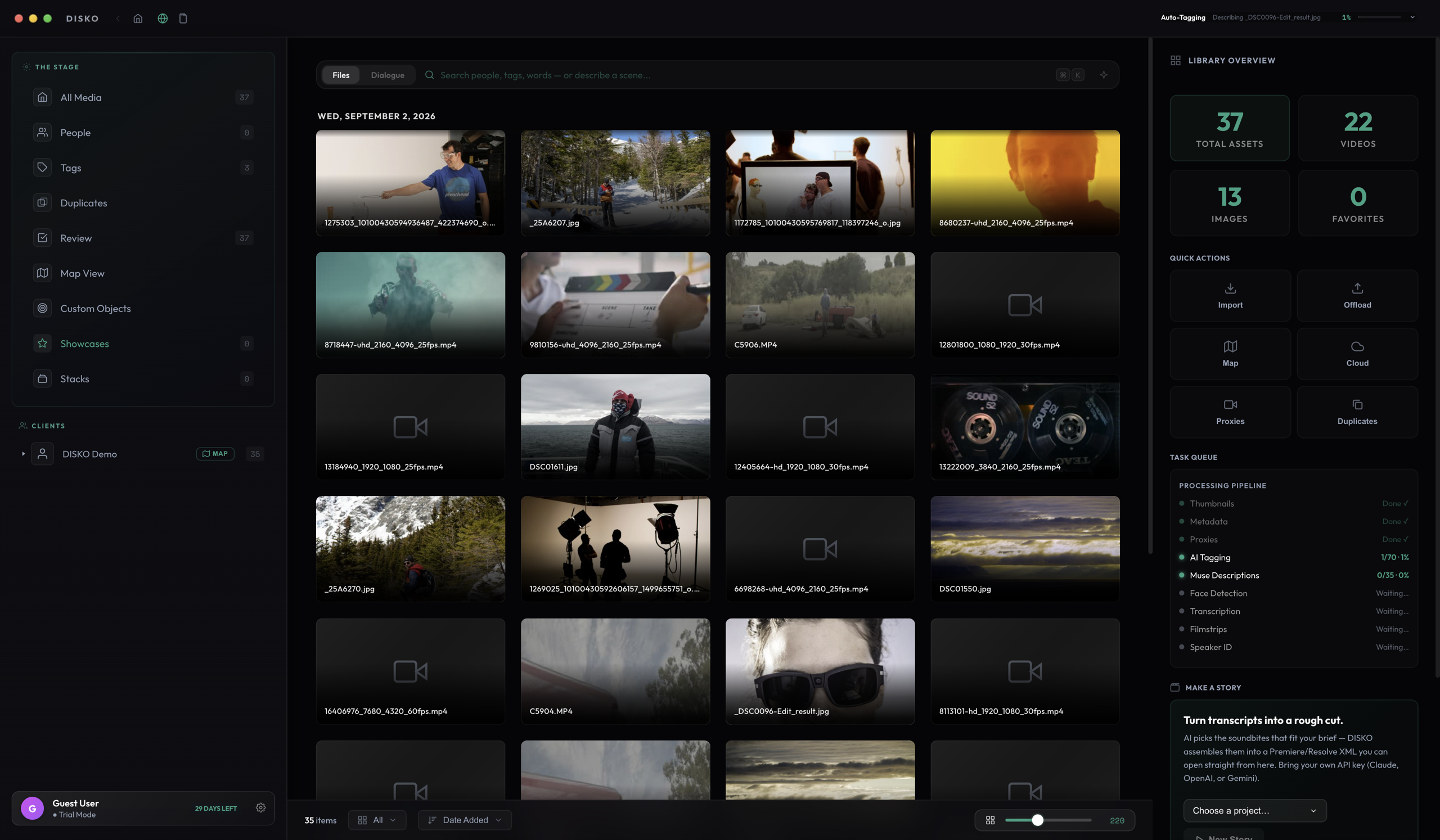
Task: Open the Map quick action
Action: coord(1230,354)
